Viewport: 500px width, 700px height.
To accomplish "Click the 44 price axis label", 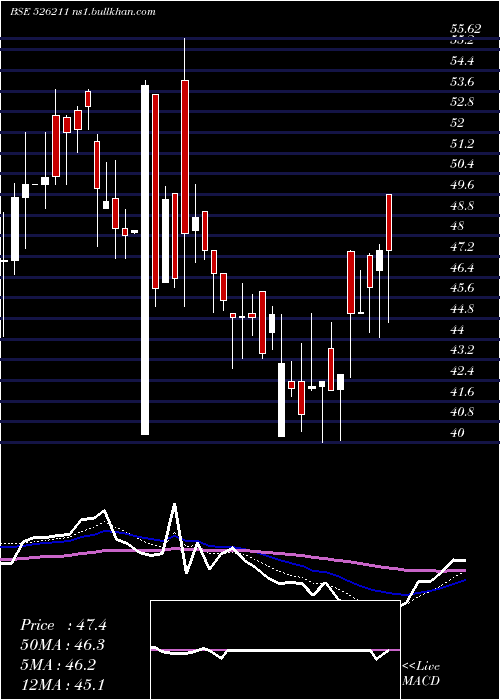I will [x=457, y=329].
